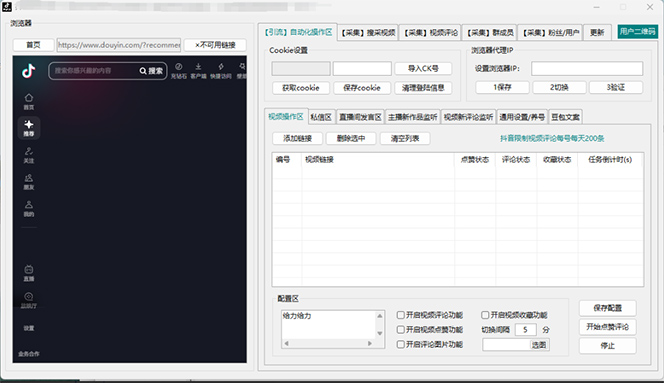Click the Douyin logo icon
Image resolution: width=664 pixels, height=383 pixels.
pos(28,71)
